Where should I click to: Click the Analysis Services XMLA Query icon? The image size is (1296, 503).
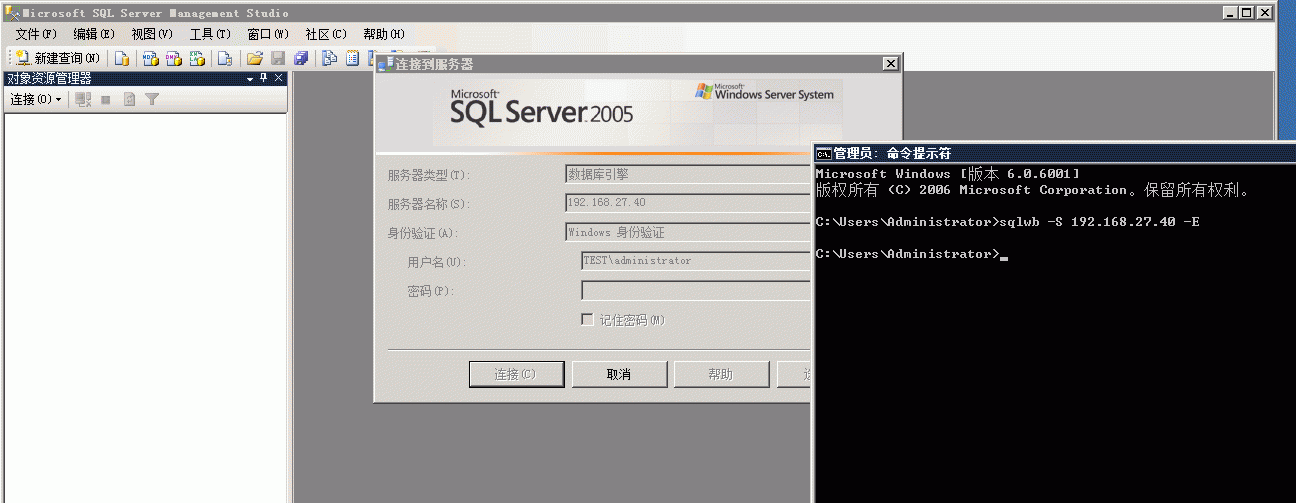click(x=197, y=58)
